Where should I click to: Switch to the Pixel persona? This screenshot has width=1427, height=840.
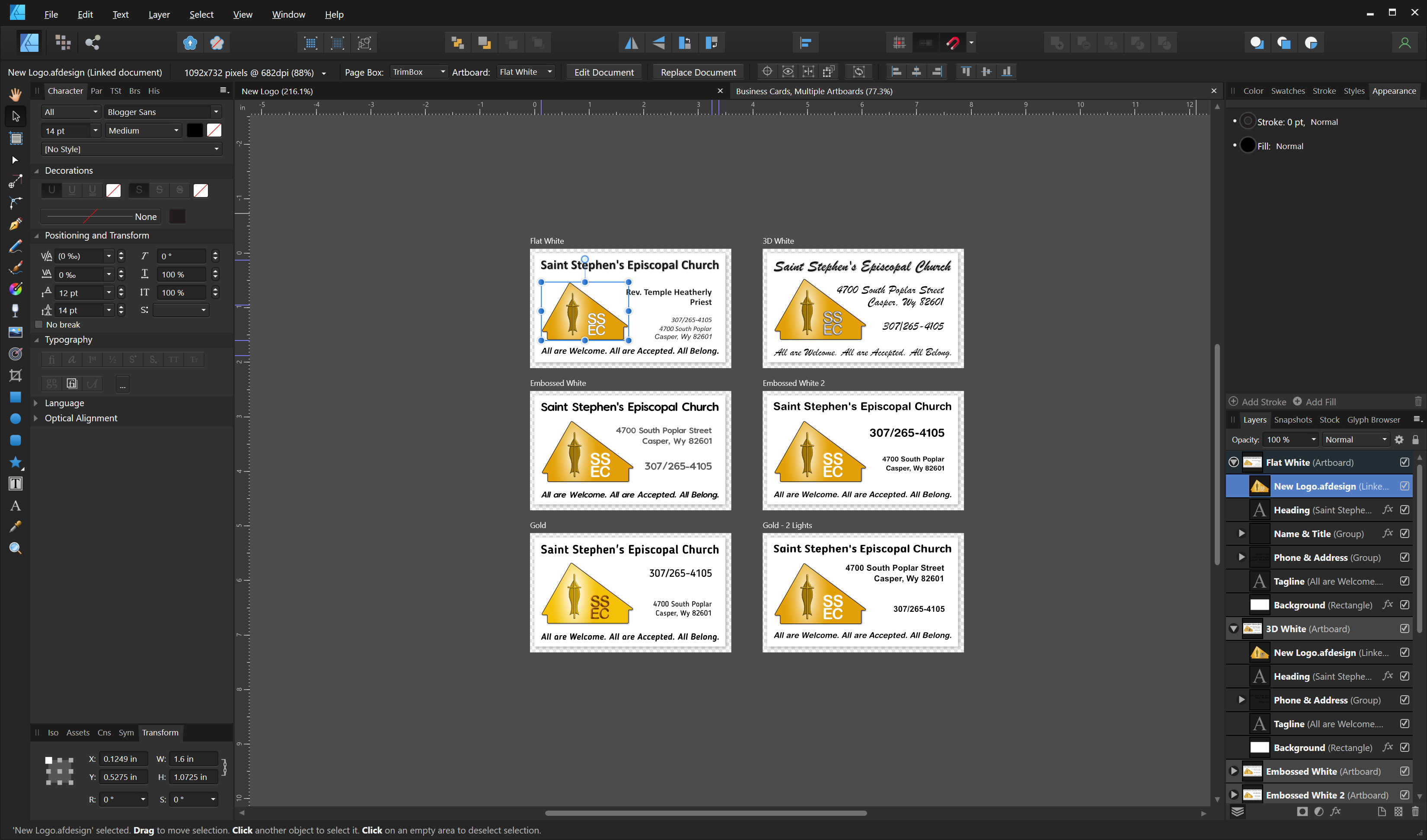(62, 42)
